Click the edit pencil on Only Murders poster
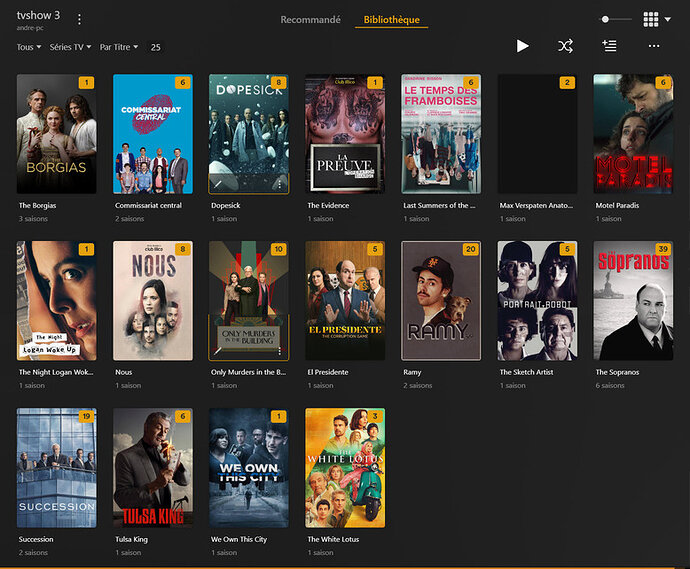Viewport: 690px width, 569px height. point(217,351)
